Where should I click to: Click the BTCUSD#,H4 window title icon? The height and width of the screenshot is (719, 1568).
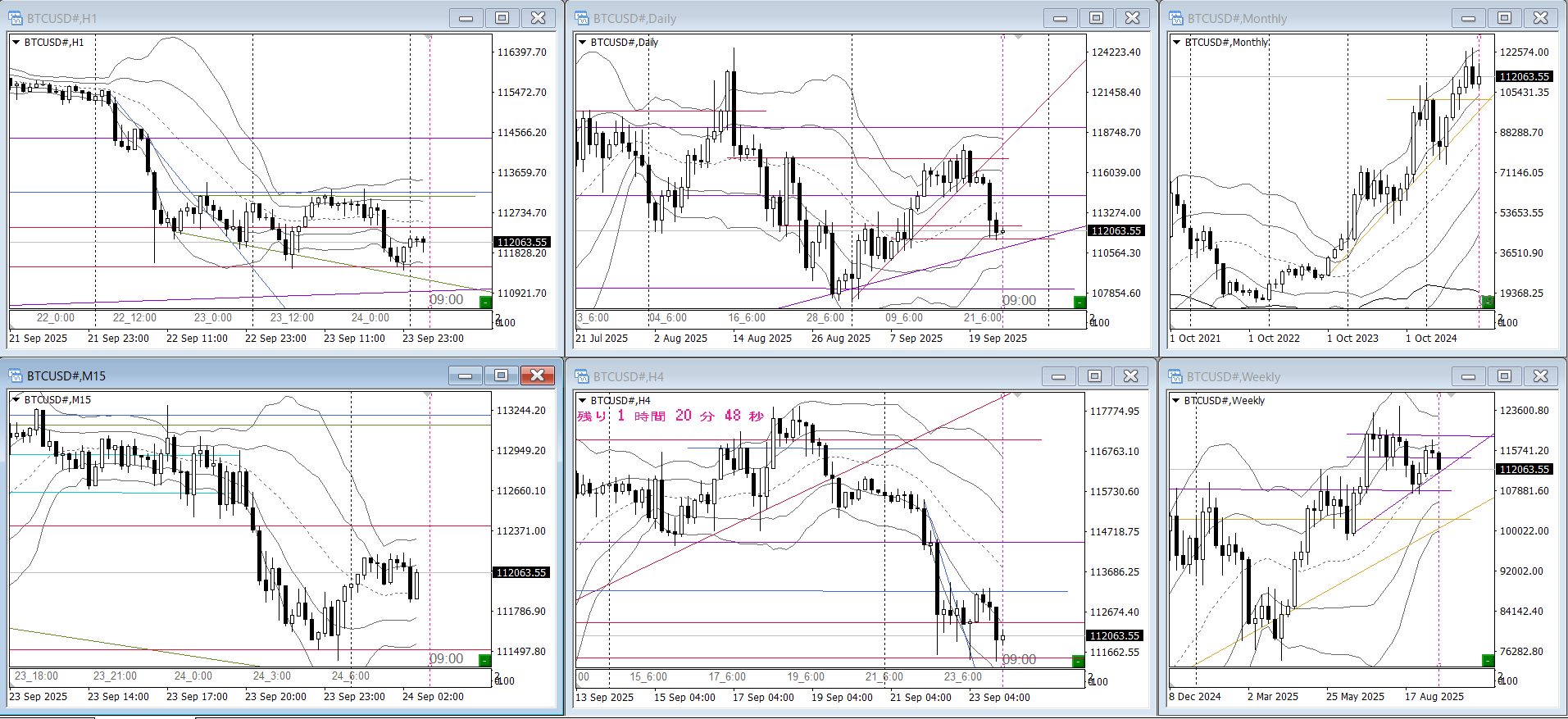582,376
